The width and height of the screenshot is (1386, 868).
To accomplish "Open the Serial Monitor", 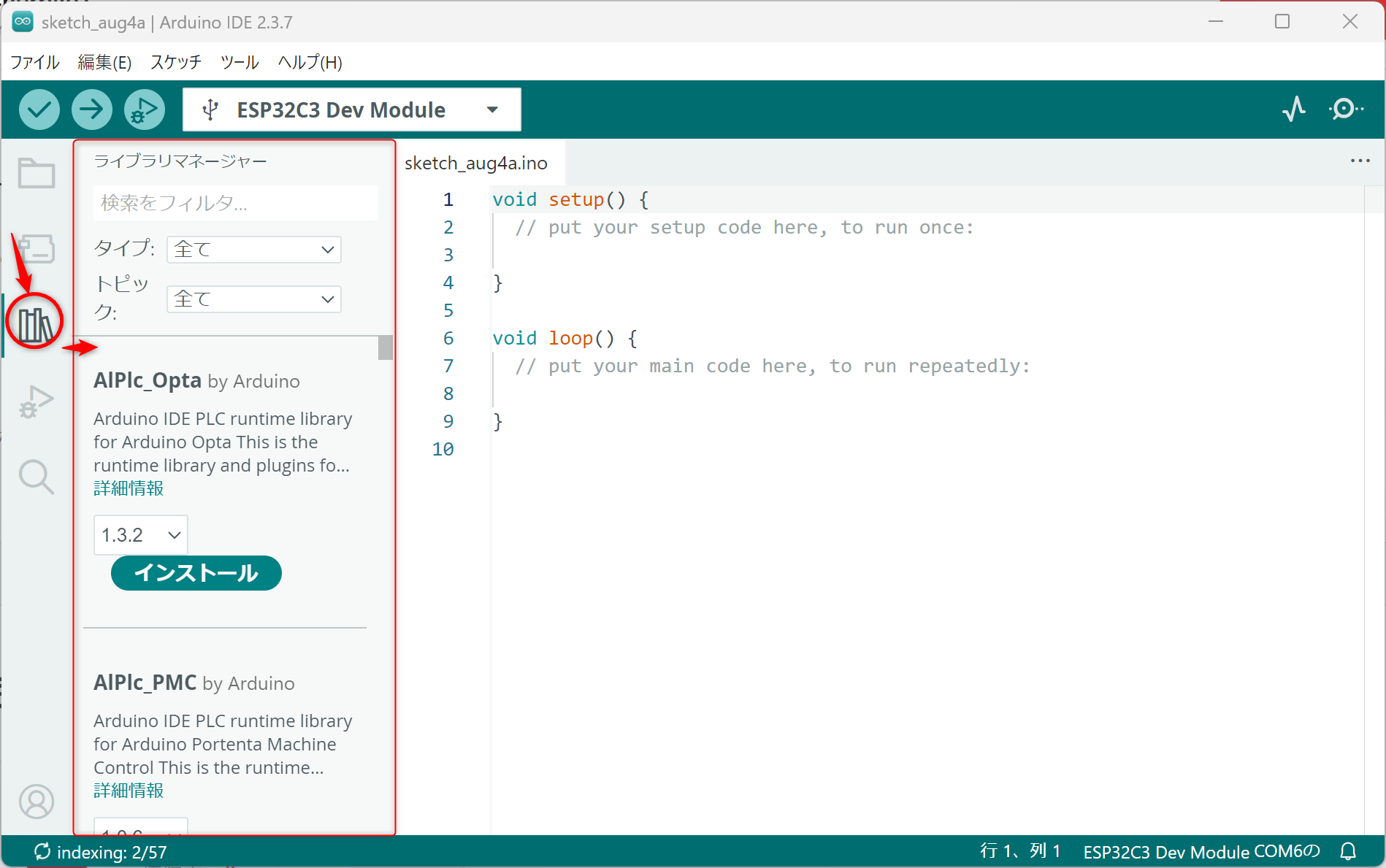I will pyautogui.click(x=1346, y=110).
